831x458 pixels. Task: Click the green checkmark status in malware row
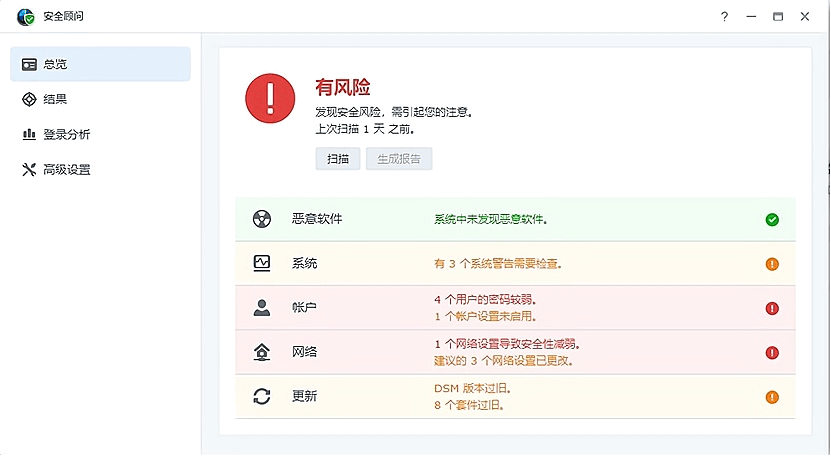coord(772,219)
